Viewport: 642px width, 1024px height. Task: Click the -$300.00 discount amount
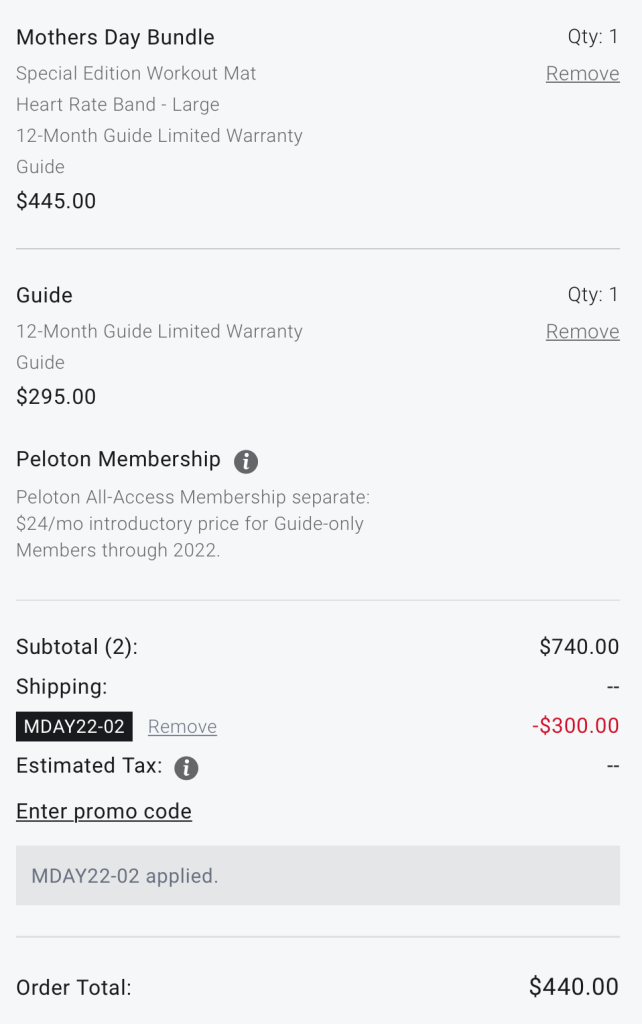click(x=575, y=726)
